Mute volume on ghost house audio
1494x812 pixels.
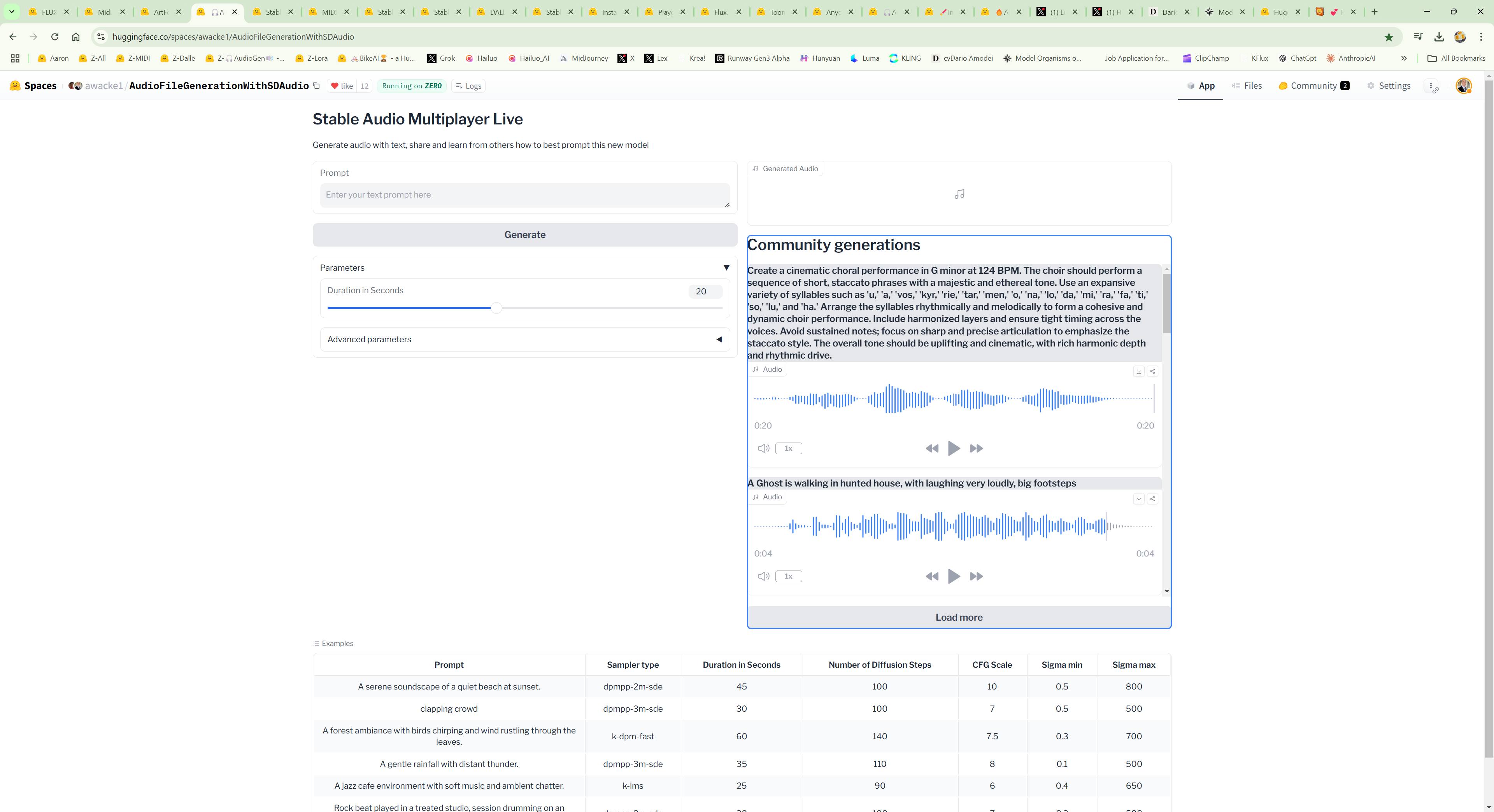coord(763,576)
